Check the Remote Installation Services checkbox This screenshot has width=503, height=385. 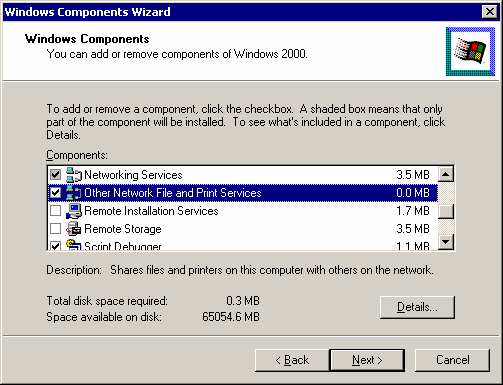pos(55,211)
